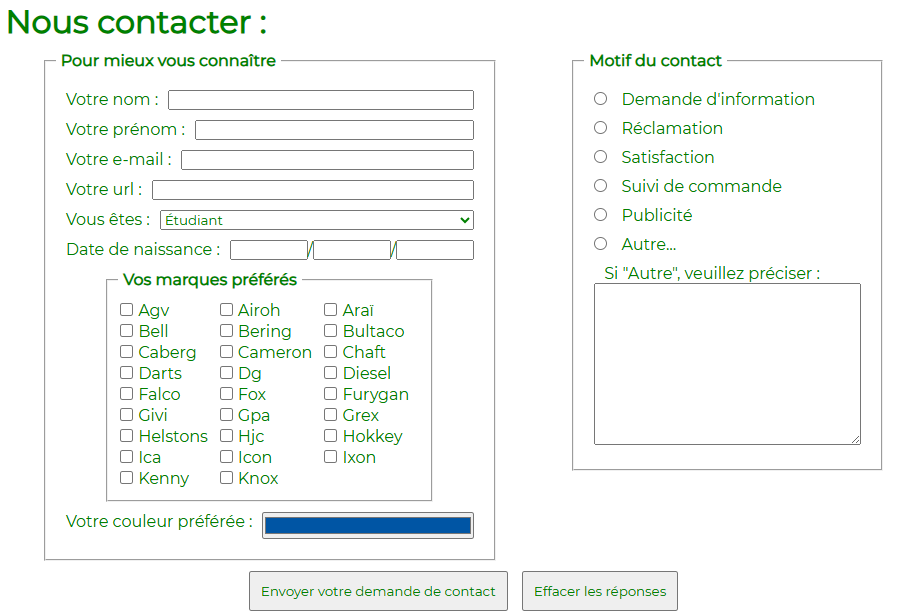The height and width of the screenshot is (615, 917).
Task: Enable the Furygan brand checkbox
Action: pyautogui.click(x=331, y=394)
